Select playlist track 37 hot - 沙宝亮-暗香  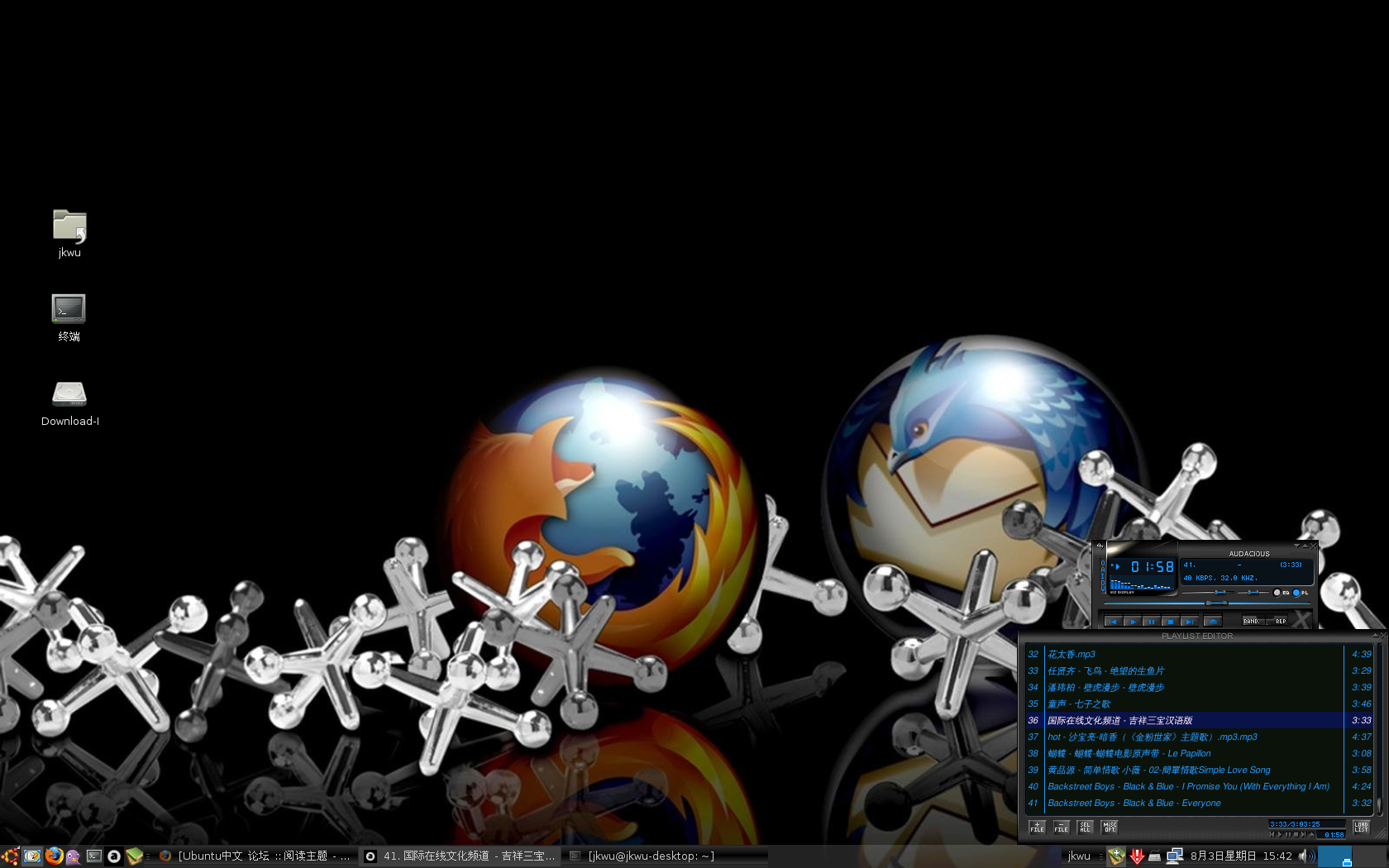pyautogui.click(x=1199, y=737)
